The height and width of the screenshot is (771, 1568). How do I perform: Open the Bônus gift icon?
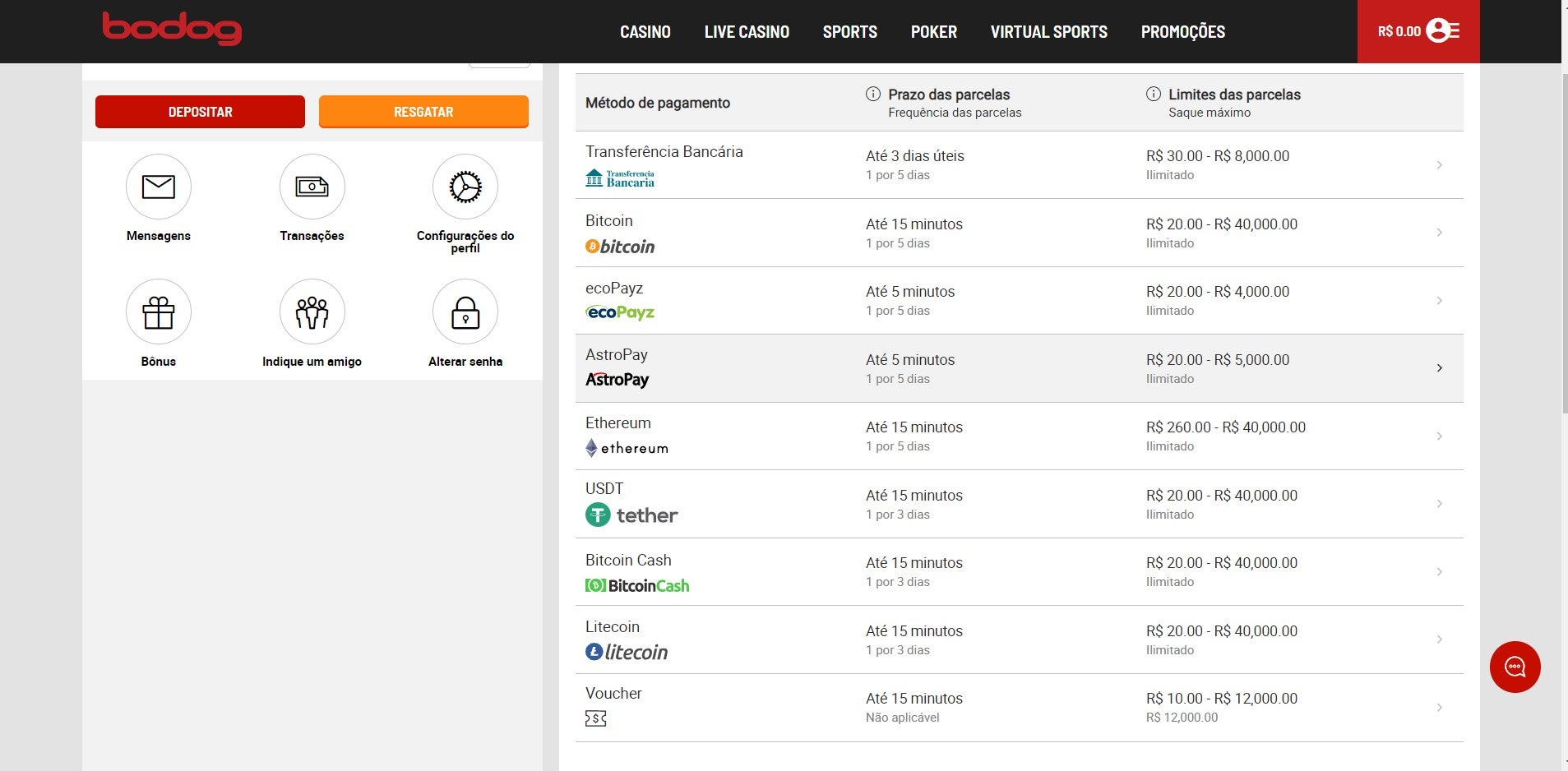pos(159,312)
